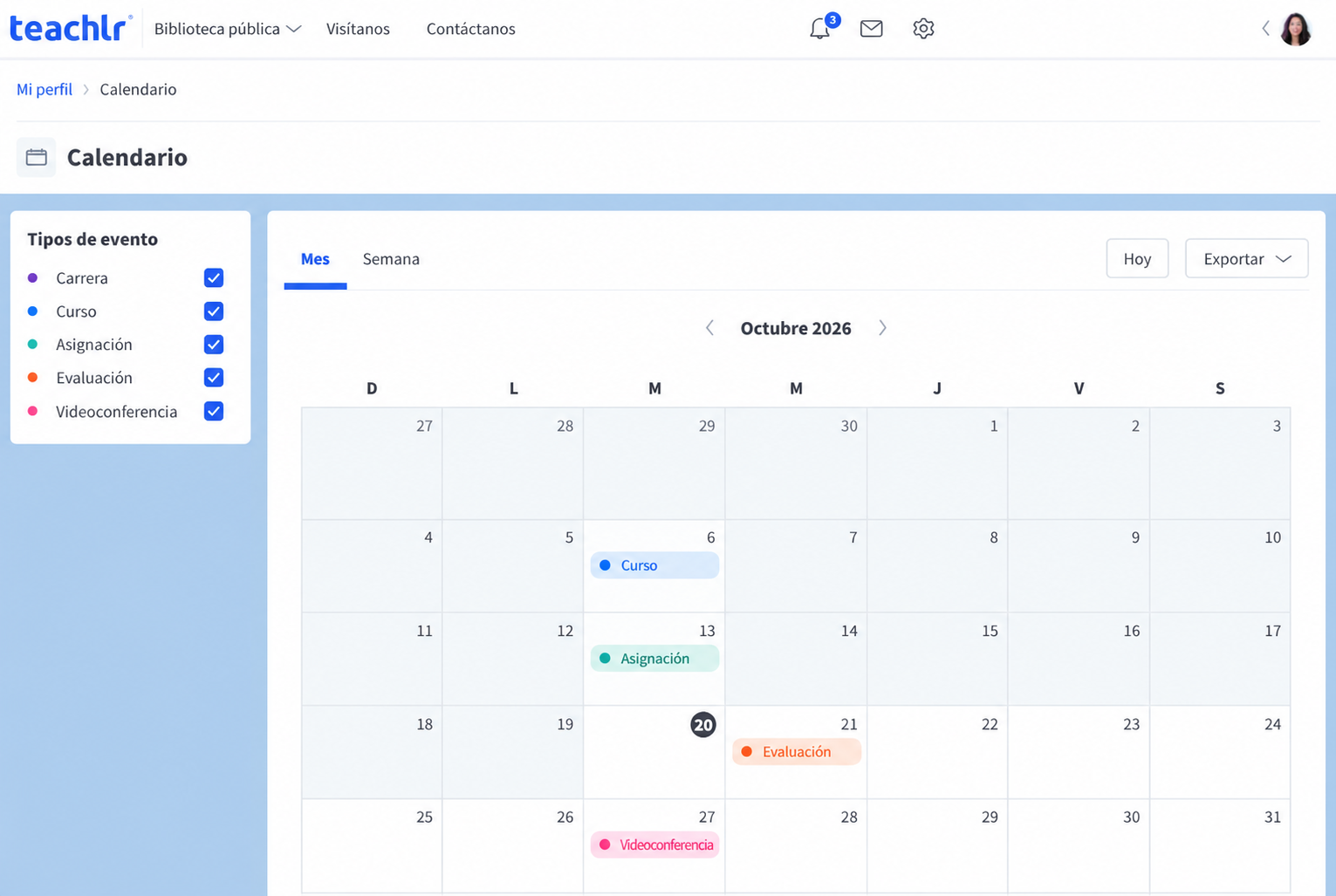Viewport: 1336px width, 896px height.
Task: Select the October 15 day cell
Action: [x=937, y=659]
